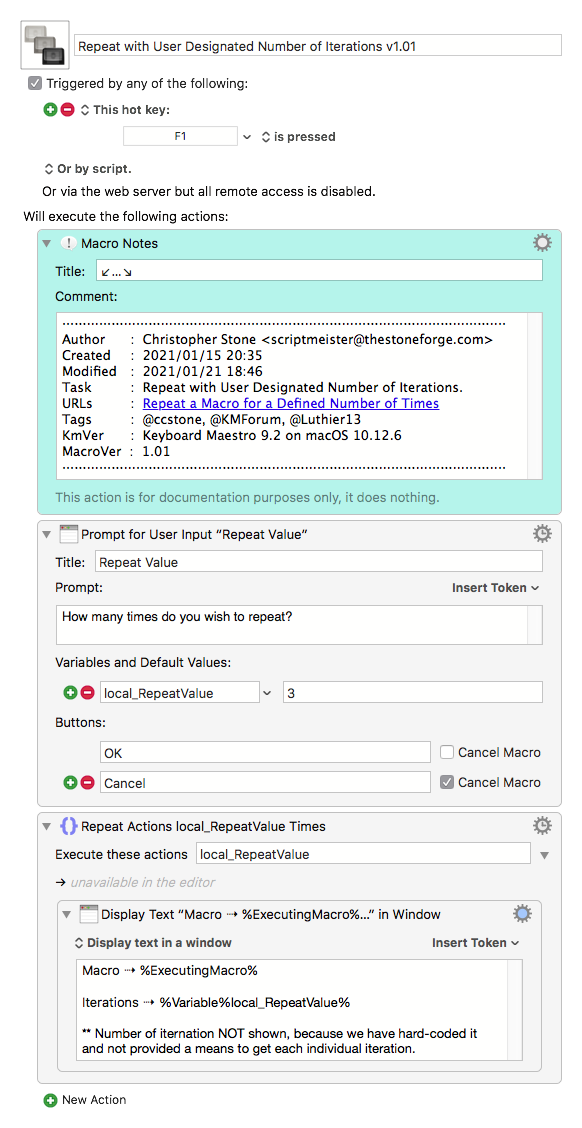Change the 'Display text in a window' popup
The image size is (582, 1128).
click(x=153, y=942)
